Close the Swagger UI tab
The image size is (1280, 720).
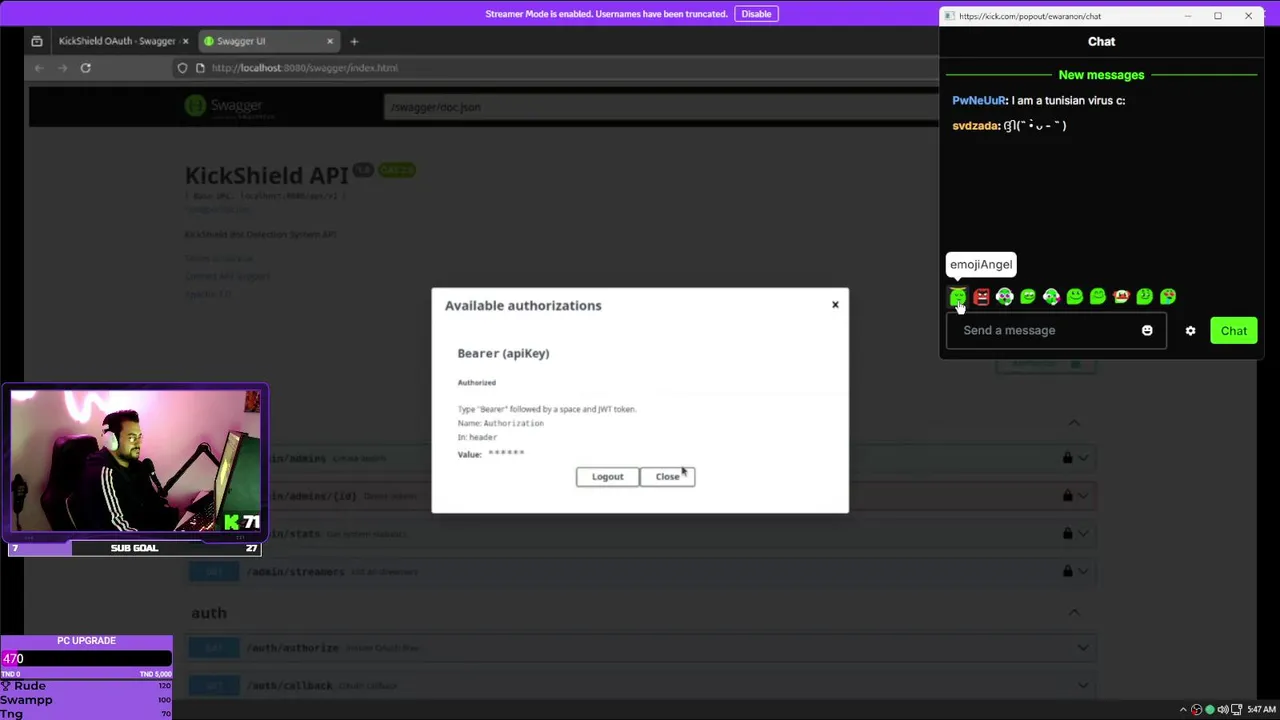(x=330, y=41)
